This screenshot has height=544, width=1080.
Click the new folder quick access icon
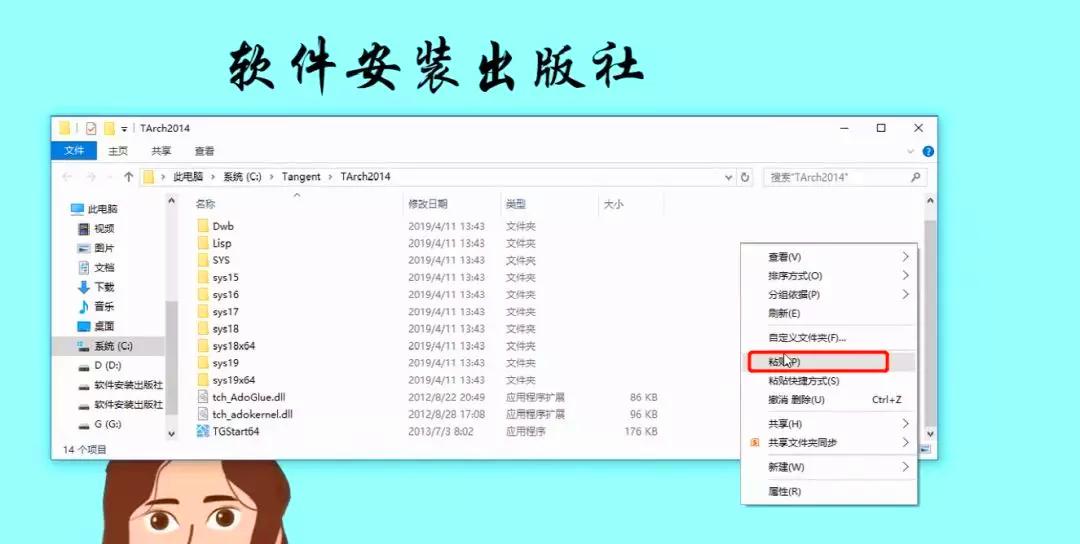pos(109,128)
